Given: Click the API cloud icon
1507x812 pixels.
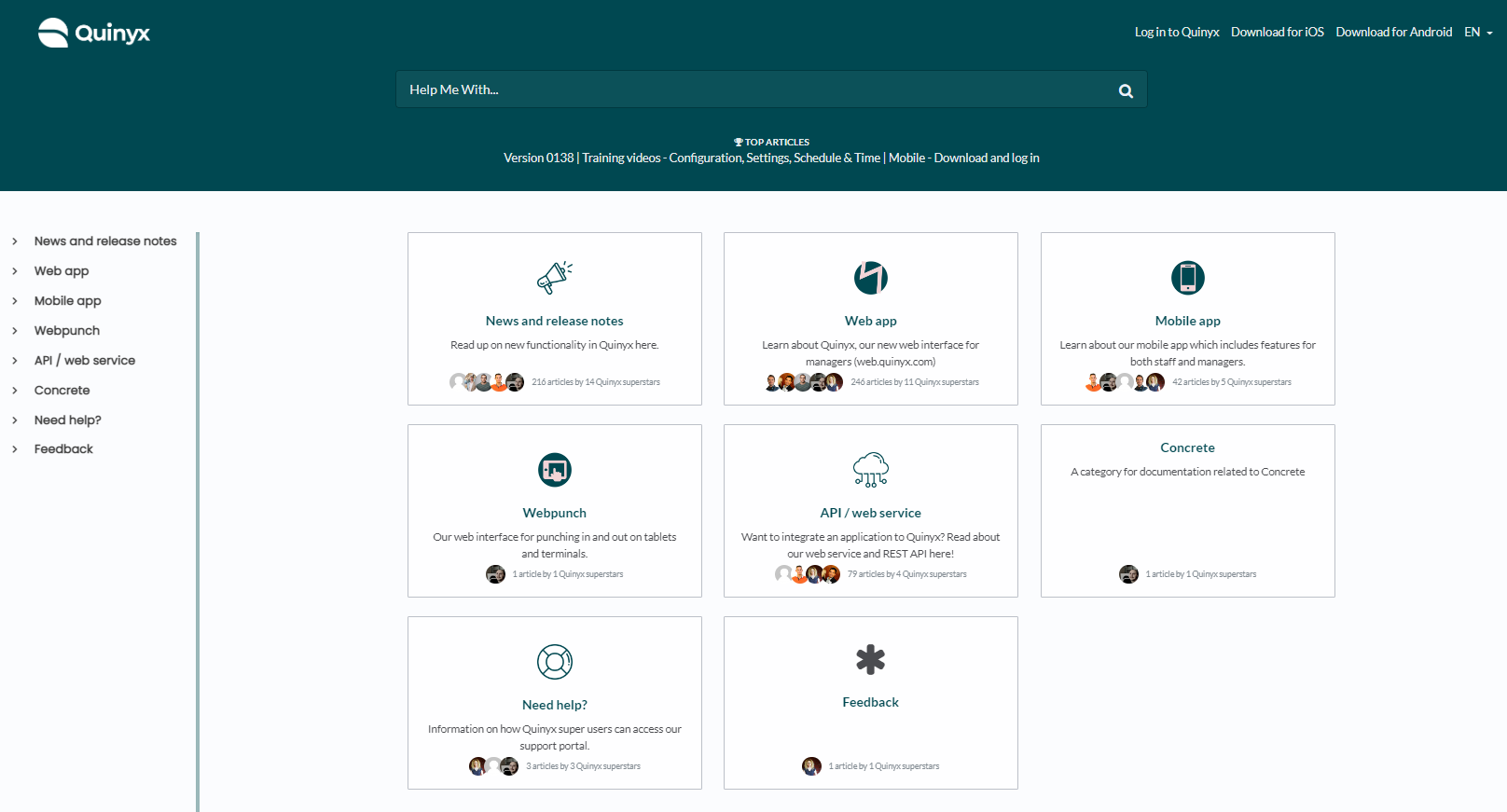Looking at the screenshot, I should pos(871,470).
